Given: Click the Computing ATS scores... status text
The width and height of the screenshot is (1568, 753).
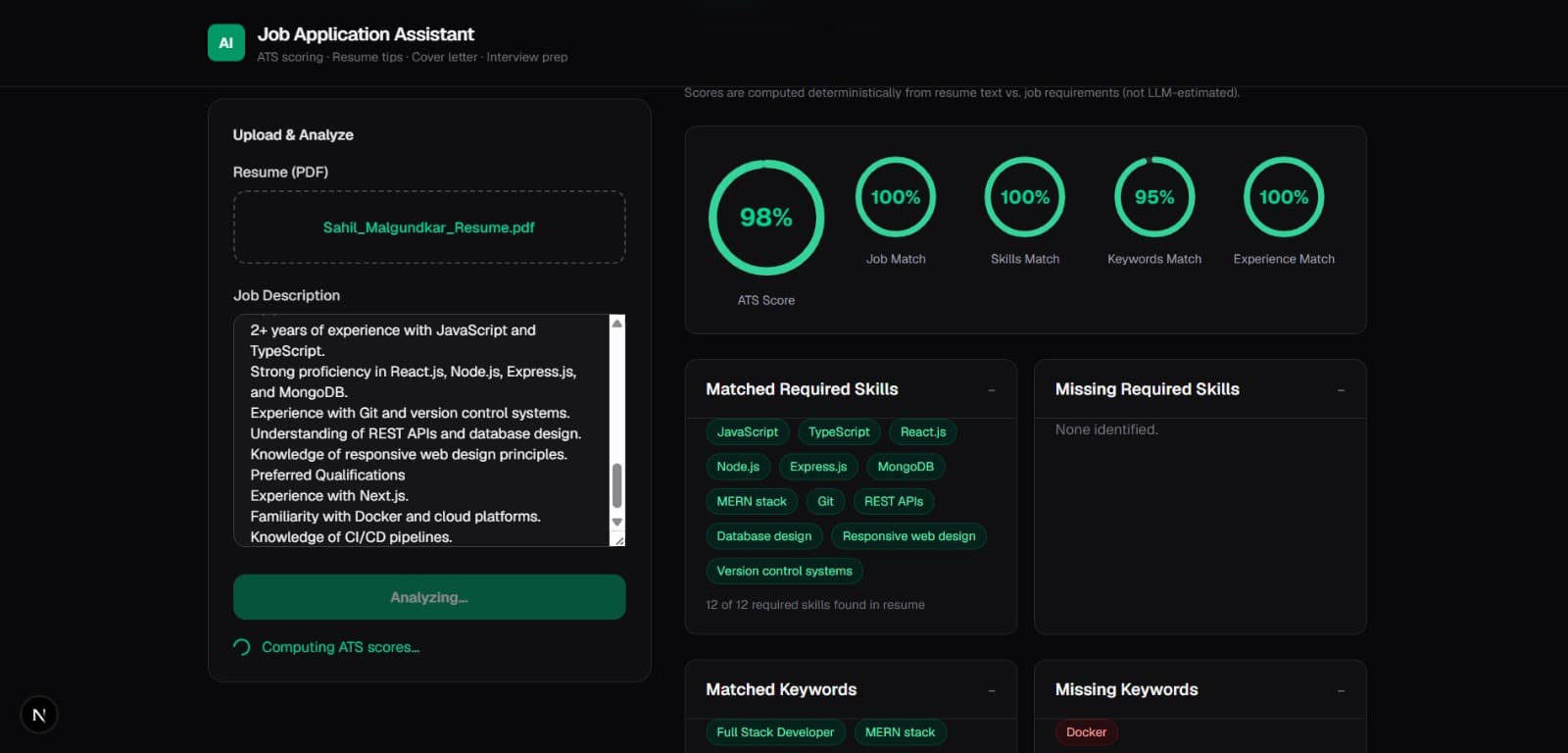Looking at the screenshot, I should (340, 647).
